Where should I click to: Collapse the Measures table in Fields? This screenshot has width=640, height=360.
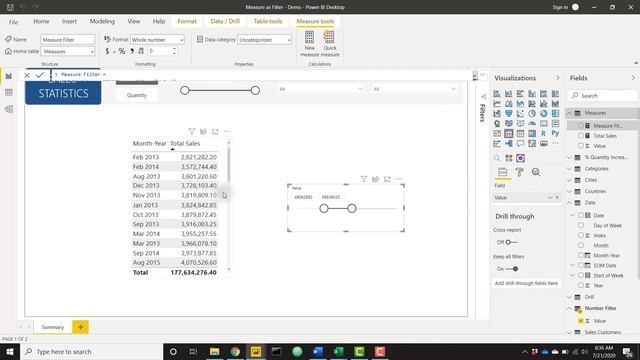pyautogui.click(x=569, y=113)
